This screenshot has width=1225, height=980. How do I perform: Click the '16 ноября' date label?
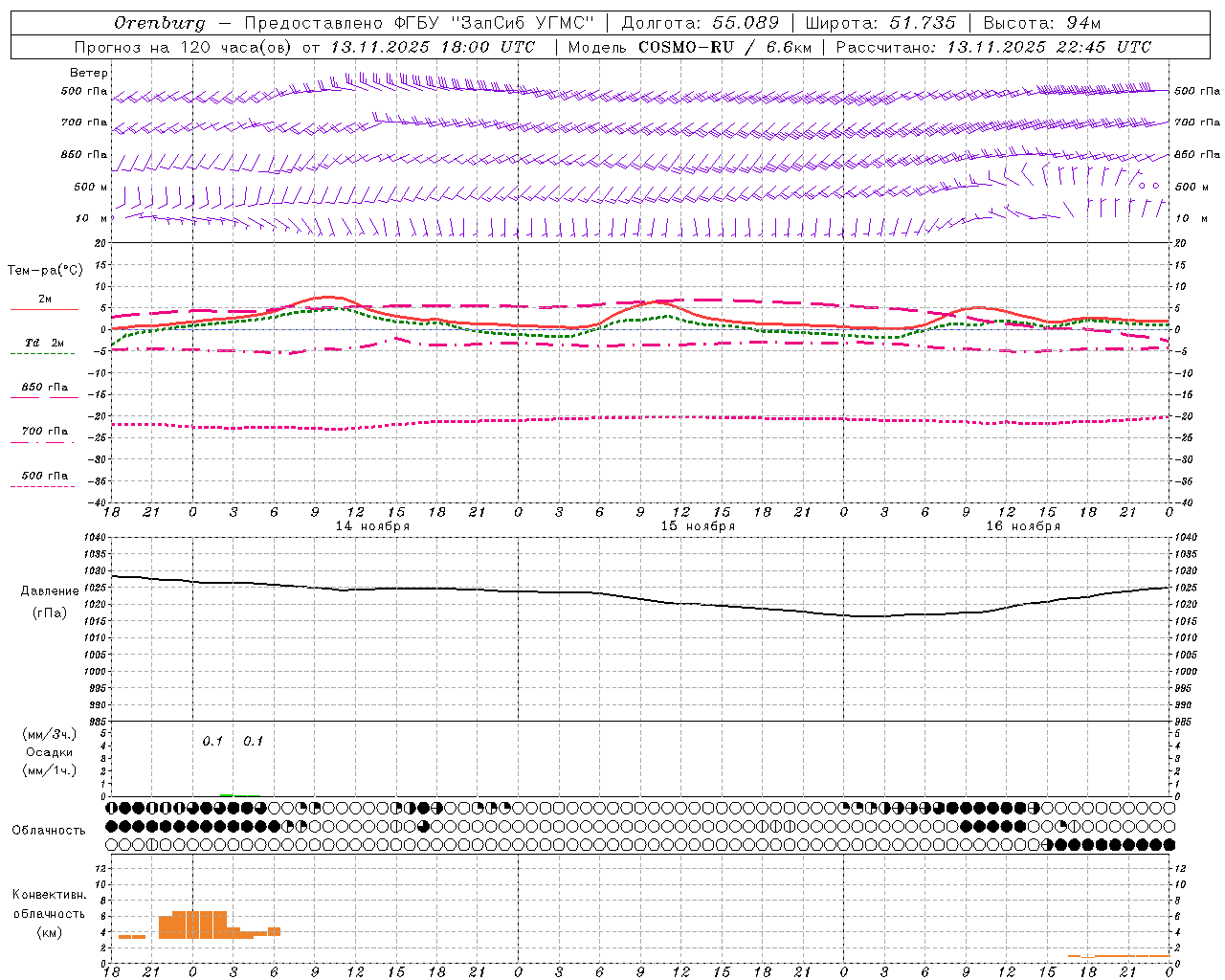1023,526
